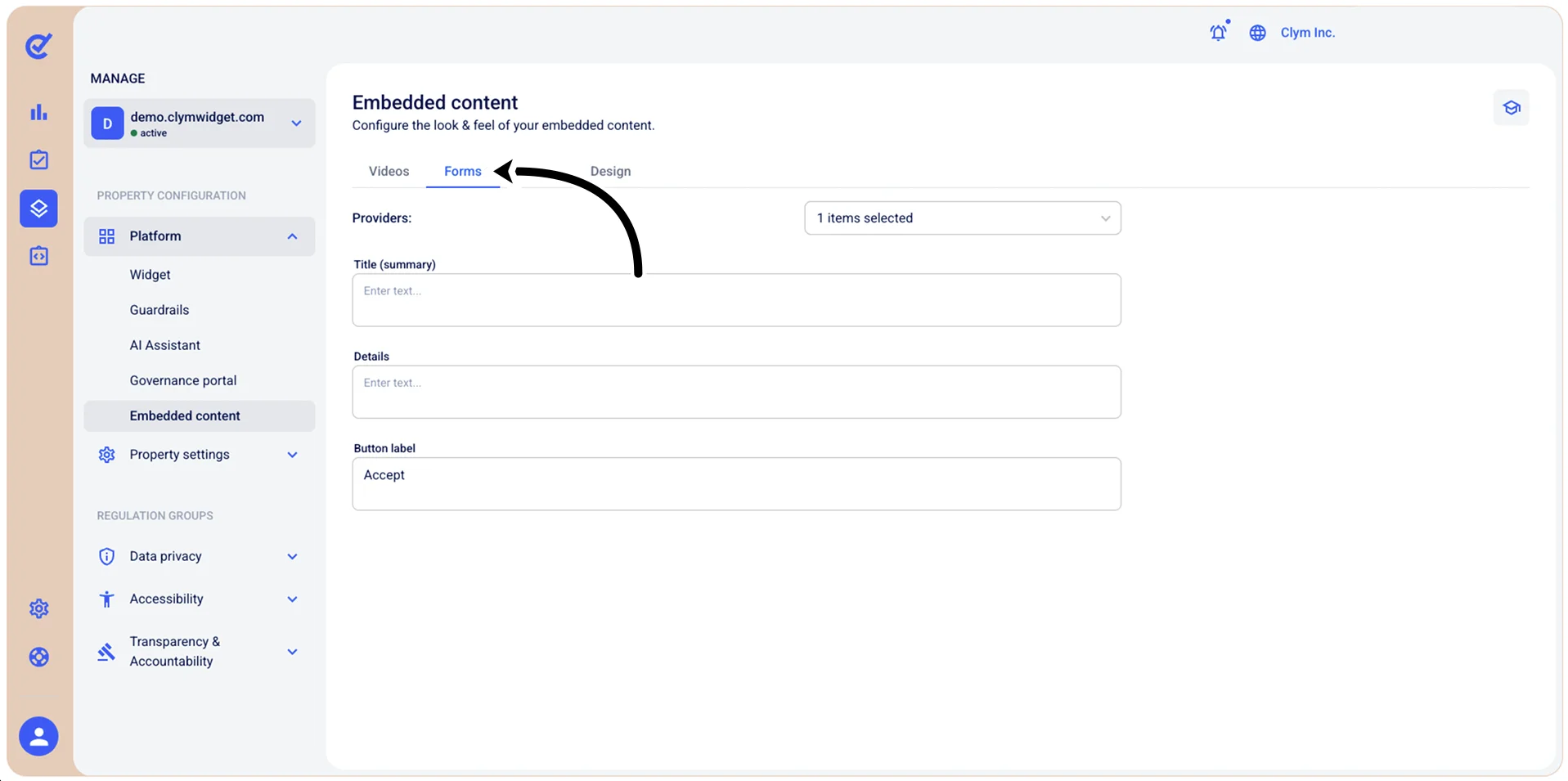
Task: Click the globe language icon
Action: point(1257,33)
